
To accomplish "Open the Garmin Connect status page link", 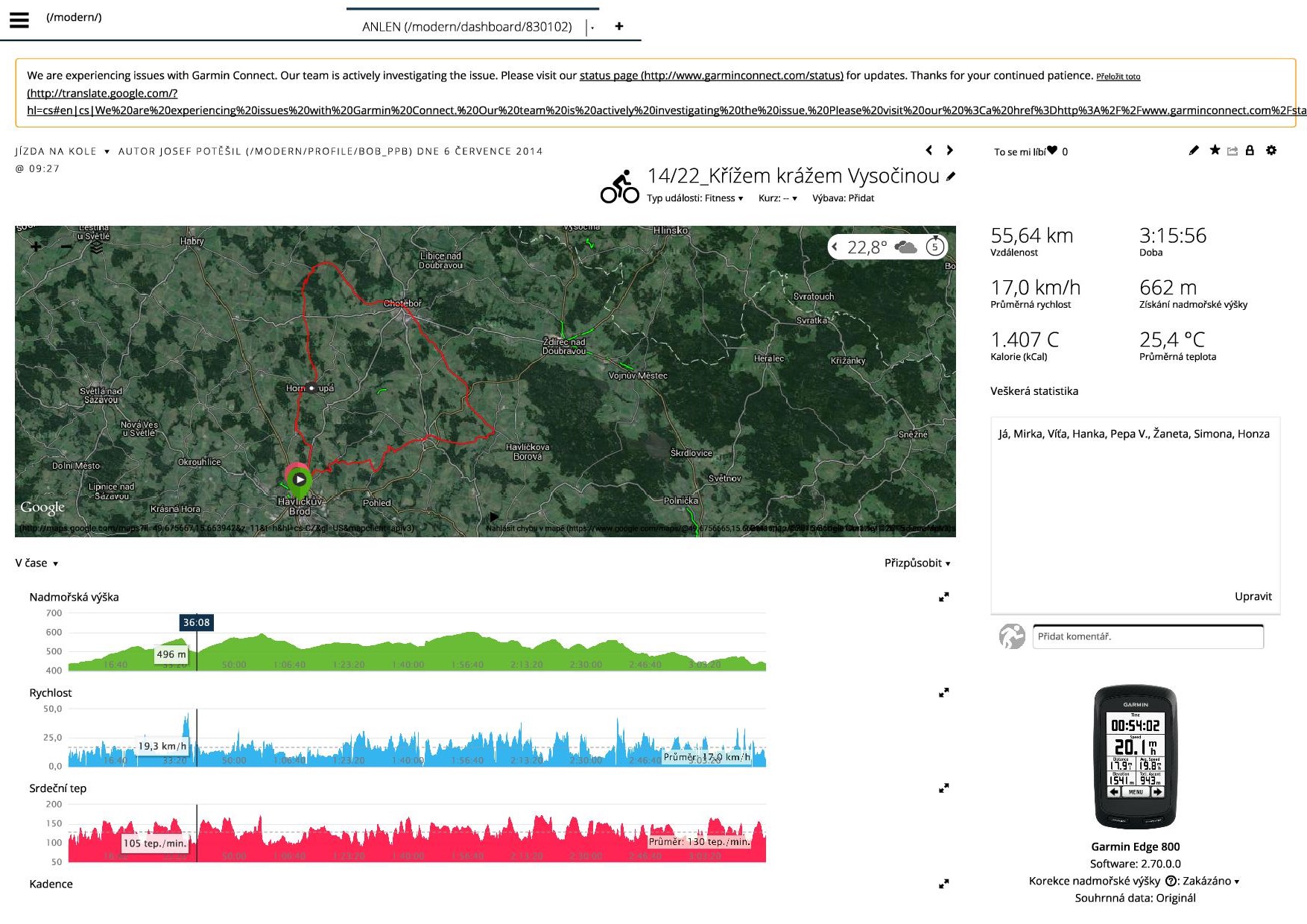I will click(711, 75).
